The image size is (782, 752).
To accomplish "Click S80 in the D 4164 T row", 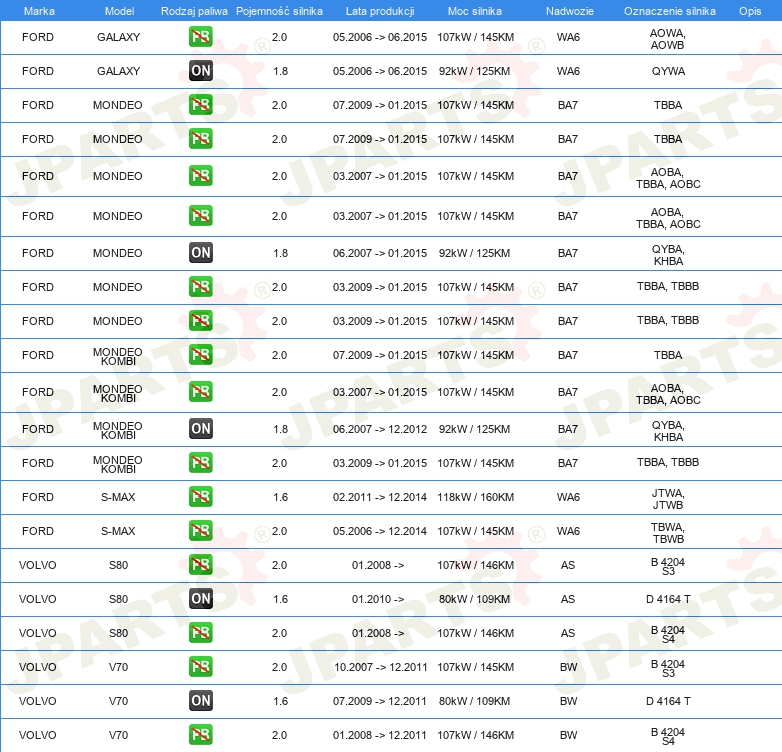I will (x=119, y=599).
